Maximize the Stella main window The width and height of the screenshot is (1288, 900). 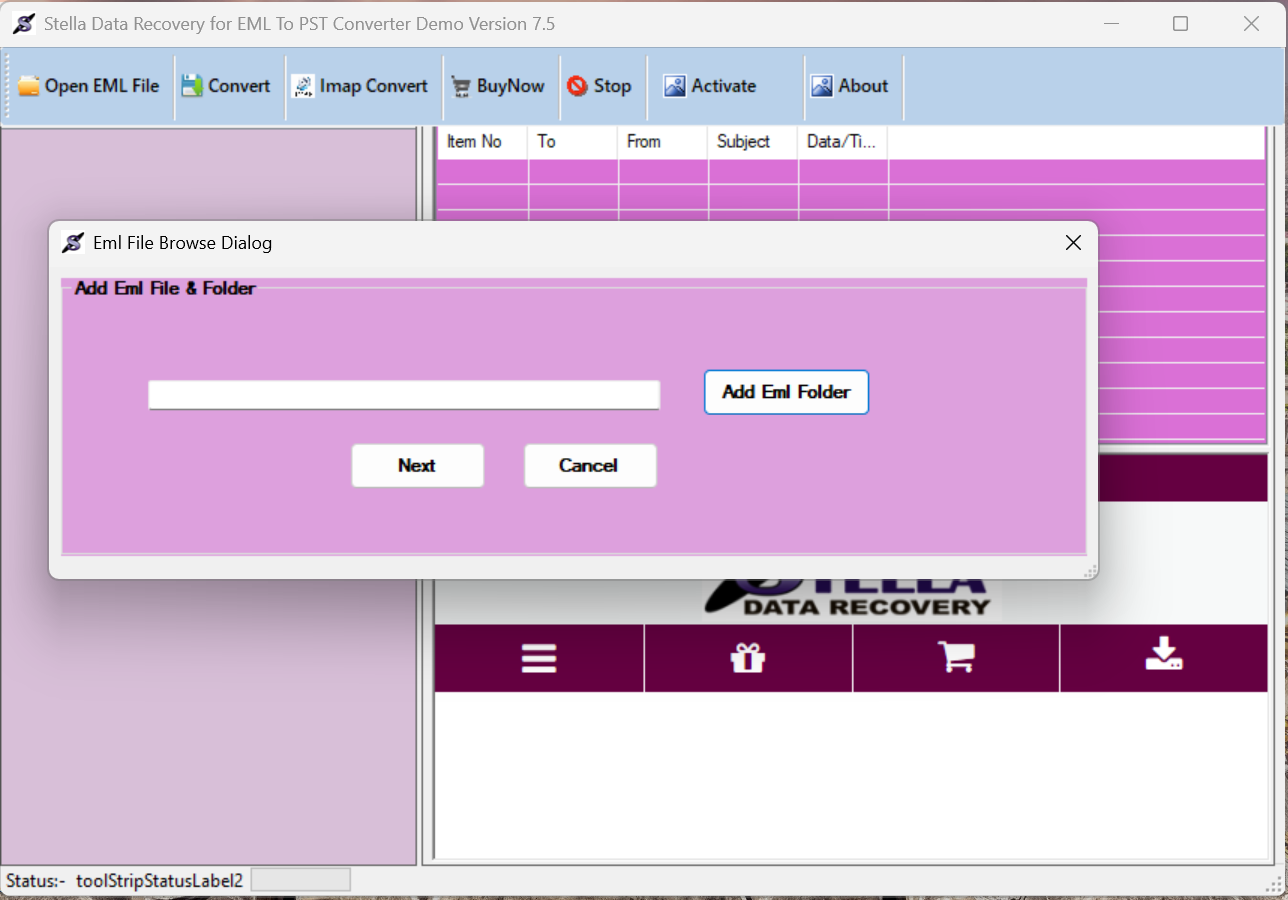1180,24
